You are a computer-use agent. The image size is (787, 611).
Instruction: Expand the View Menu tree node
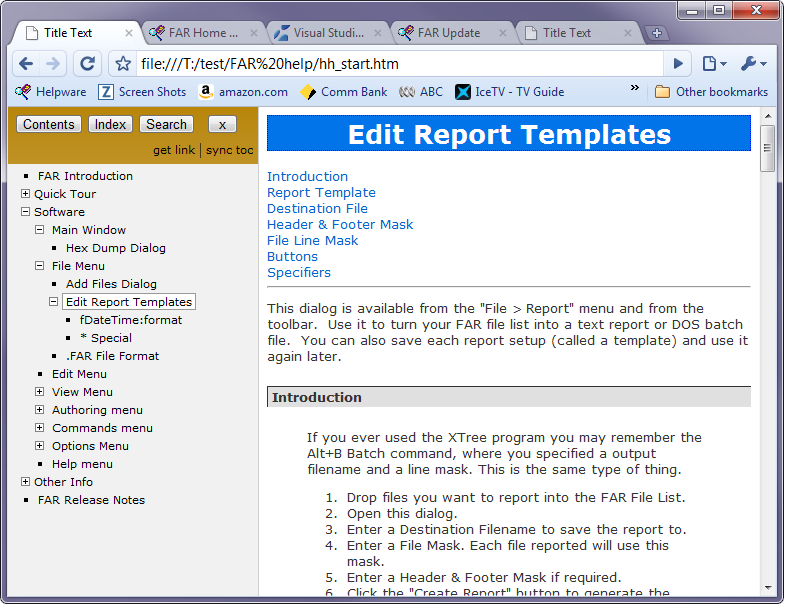pos(40,392)
